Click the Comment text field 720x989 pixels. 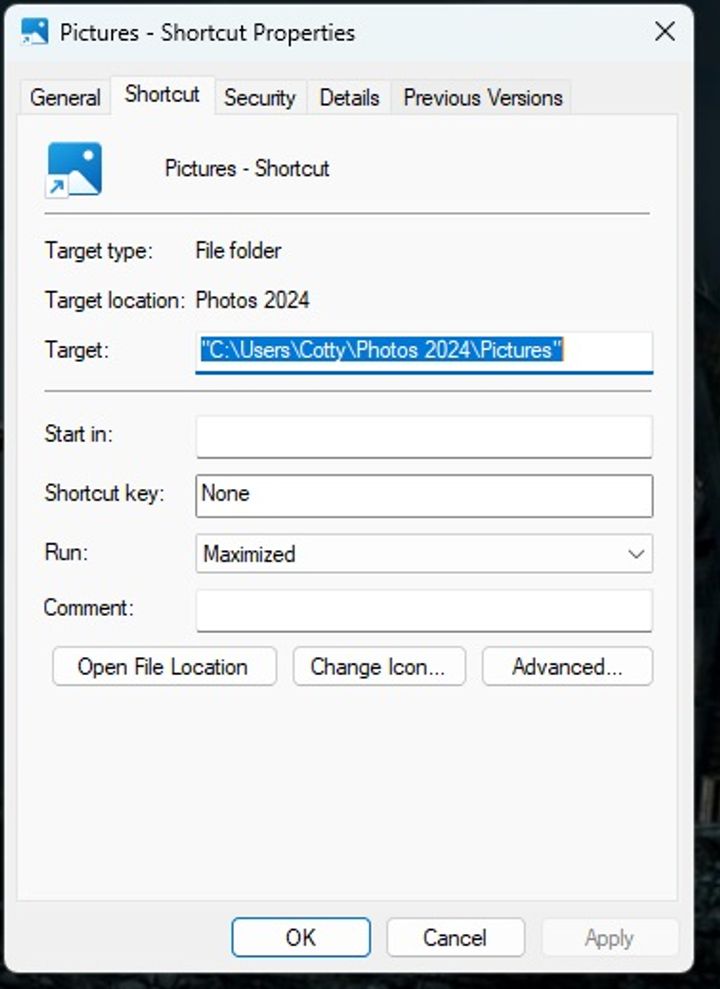coord(424,610)
